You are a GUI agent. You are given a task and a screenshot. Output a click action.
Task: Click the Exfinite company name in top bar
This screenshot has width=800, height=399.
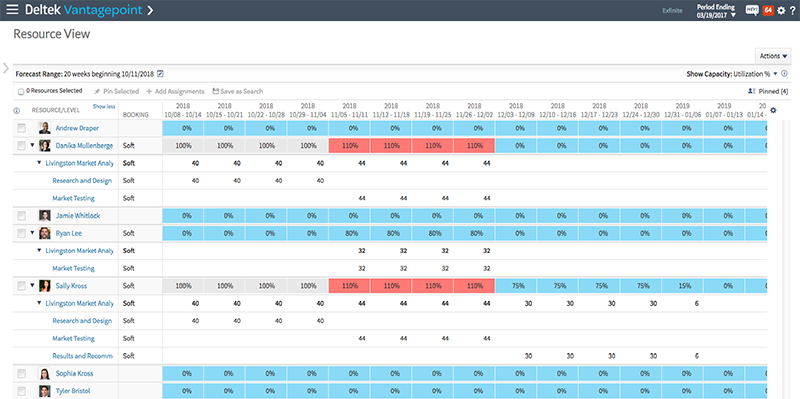pyautogui.click(x=672, y=11)
